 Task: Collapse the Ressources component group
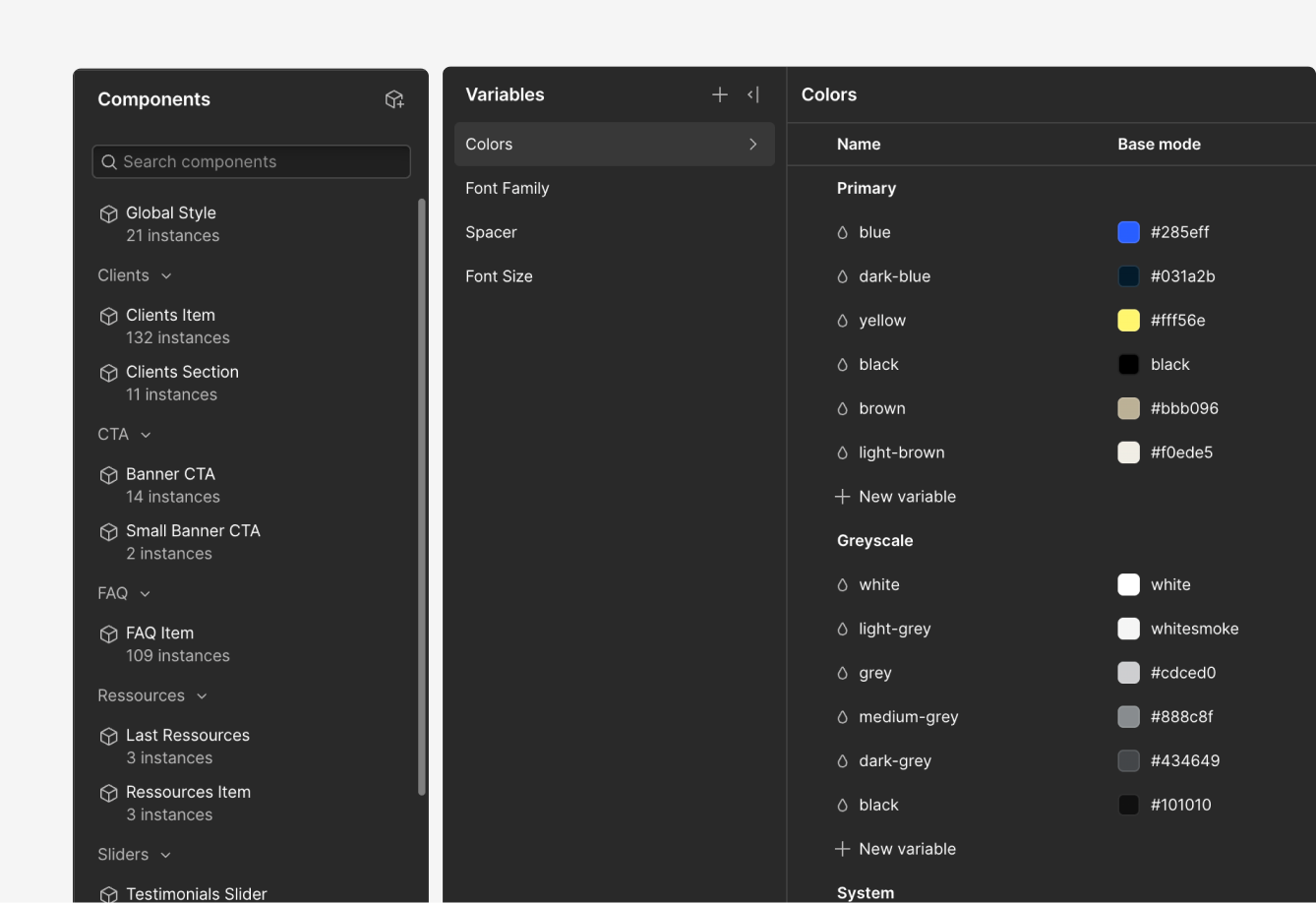click(202, 696)
